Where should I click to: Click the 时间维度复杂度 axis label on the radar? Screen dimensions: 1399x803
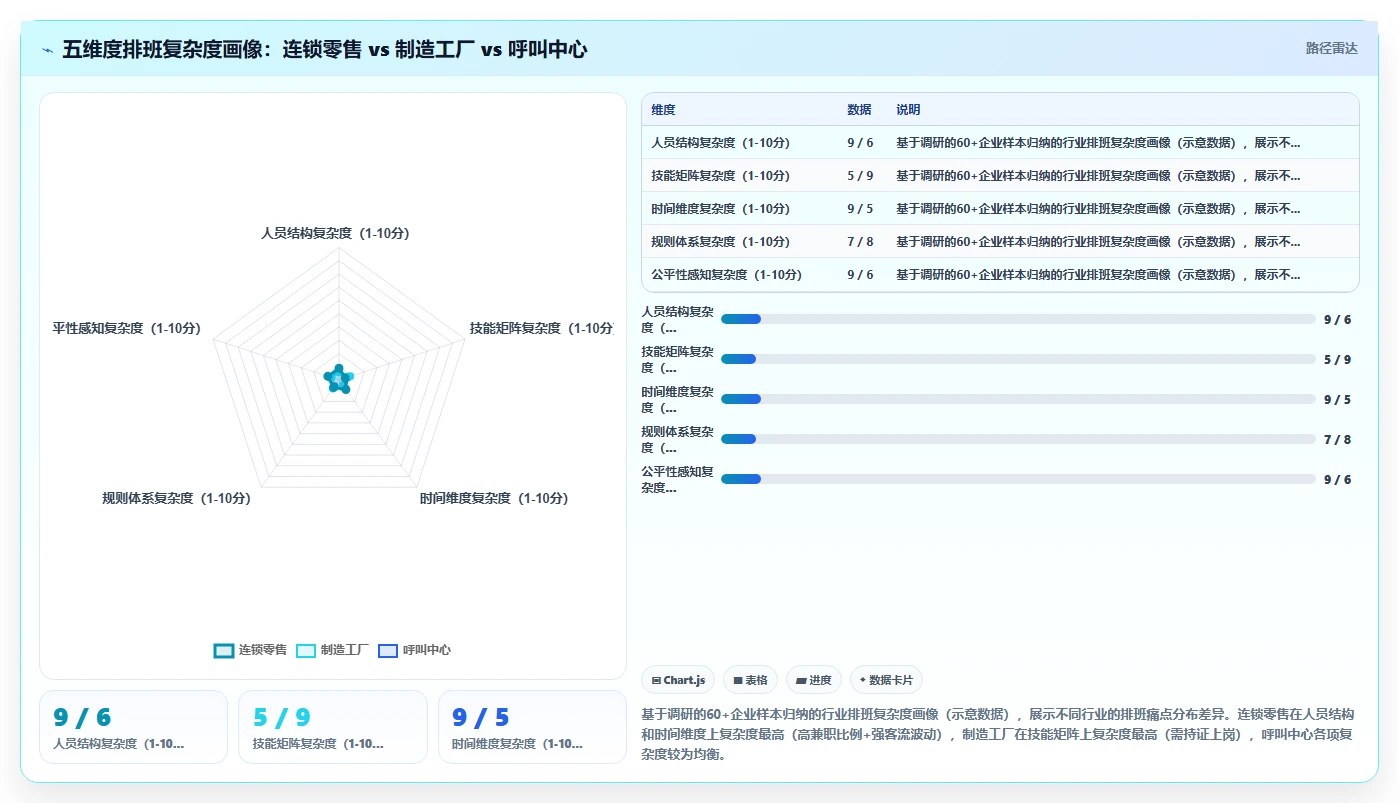click(494, 498)
